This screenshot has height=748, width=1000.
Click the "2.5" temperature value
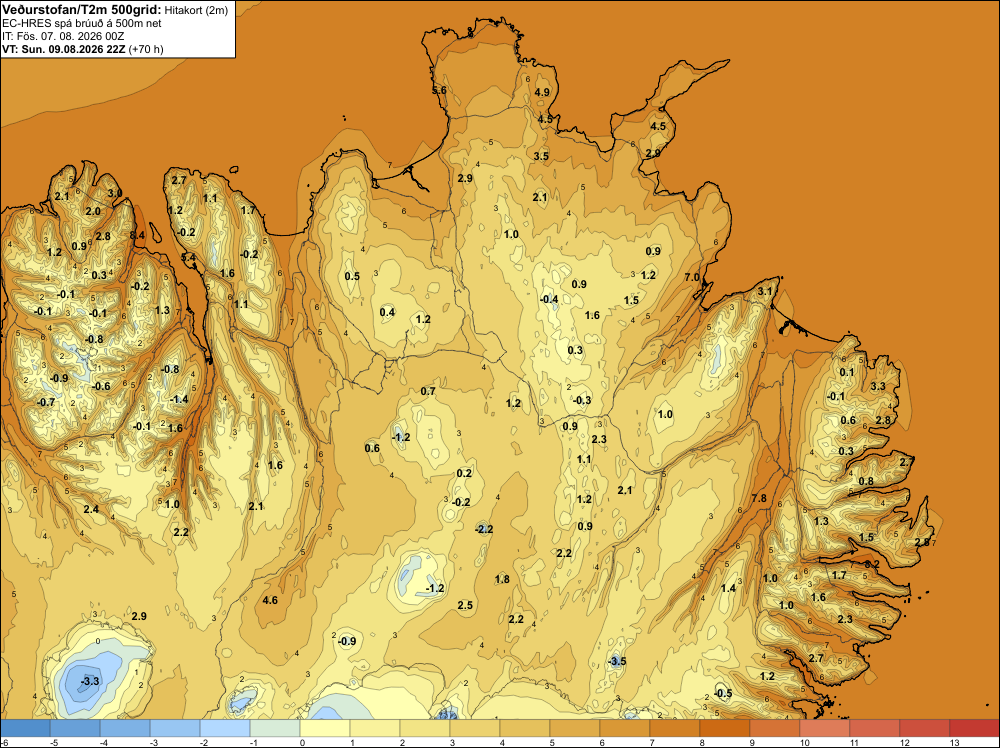point(465,605)
